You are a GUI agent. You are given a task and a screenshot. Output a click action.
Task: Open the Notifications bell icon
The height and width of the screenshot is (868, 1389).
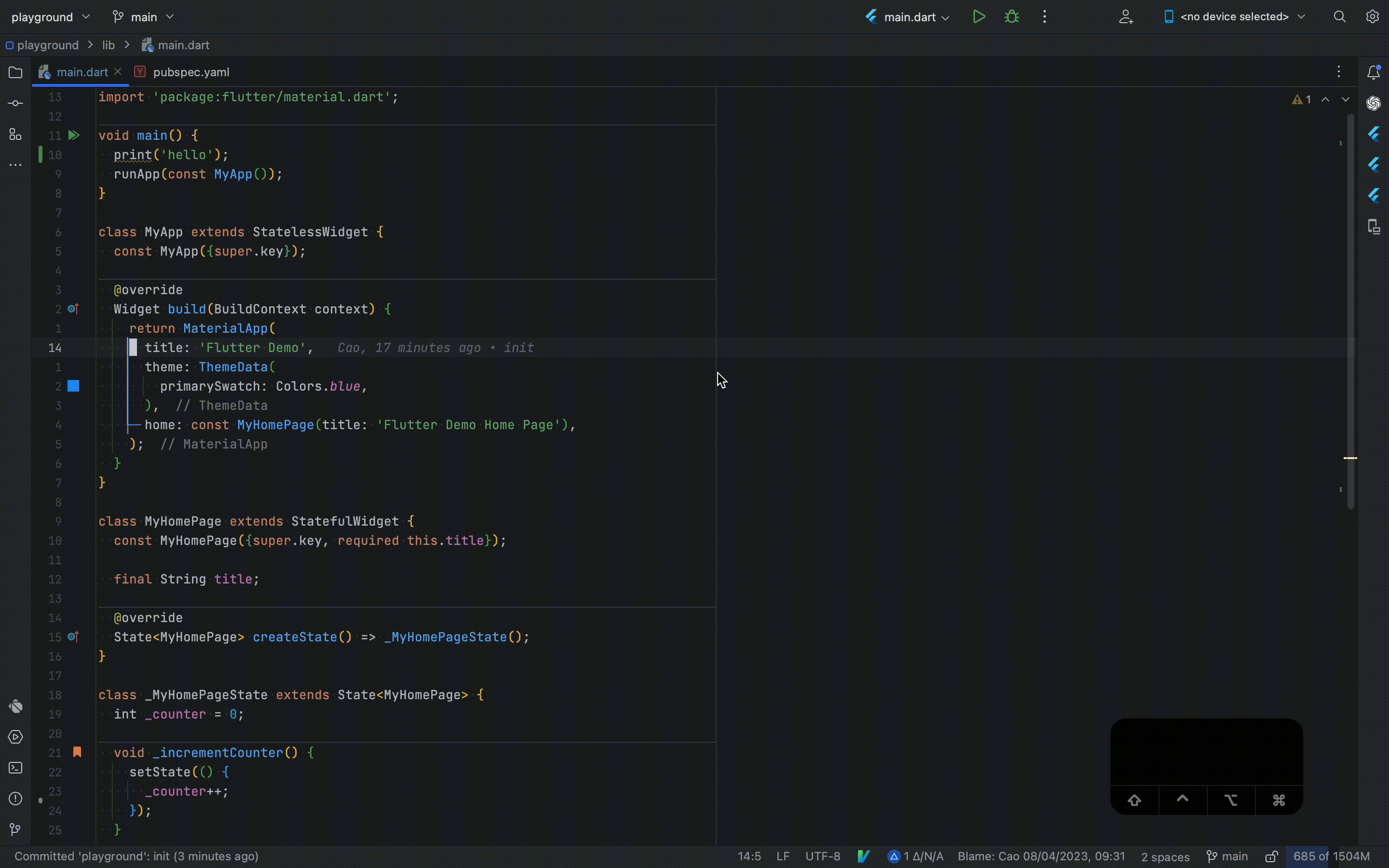click(1373, 72)
